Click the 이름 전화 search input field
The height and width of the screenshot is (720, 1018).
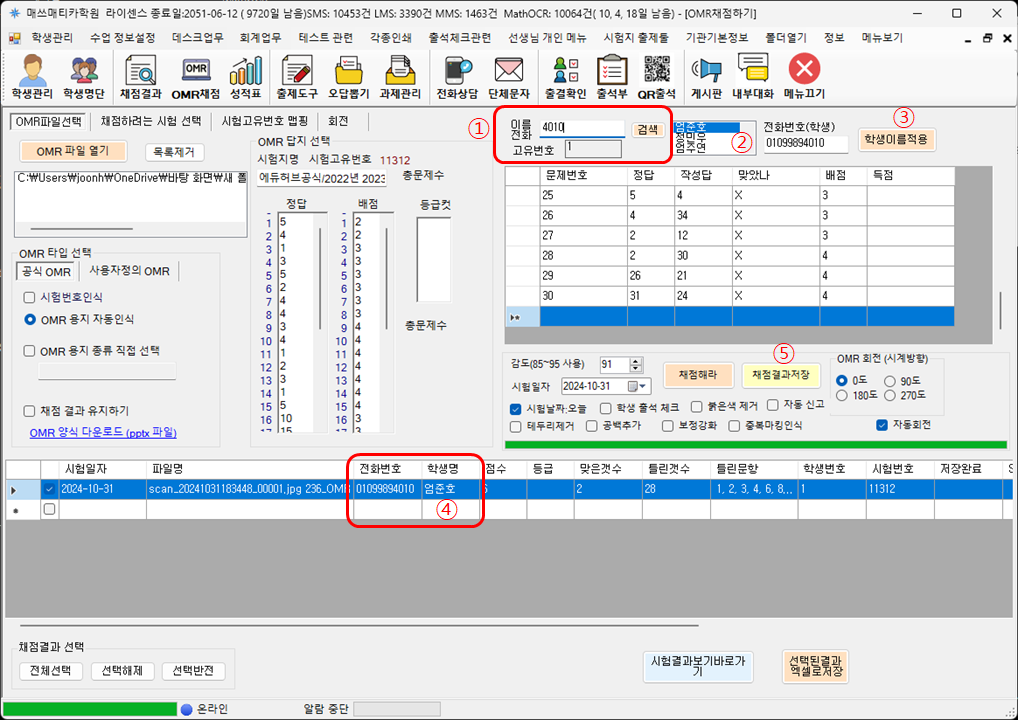point(581,128)
